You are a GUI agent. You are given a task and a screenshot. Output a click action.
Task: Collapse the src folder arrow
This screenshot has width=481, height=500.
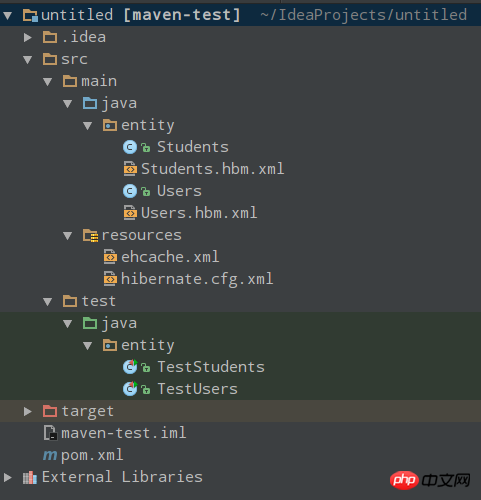(28, 60)
